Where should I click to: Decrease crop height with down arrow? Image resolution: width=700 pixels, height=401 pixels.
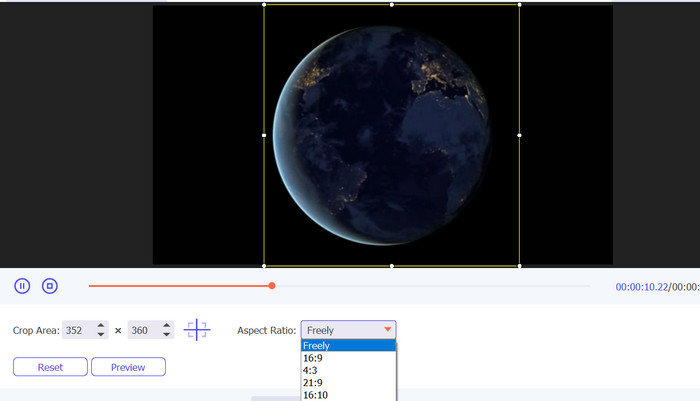(x=166, y=334)
